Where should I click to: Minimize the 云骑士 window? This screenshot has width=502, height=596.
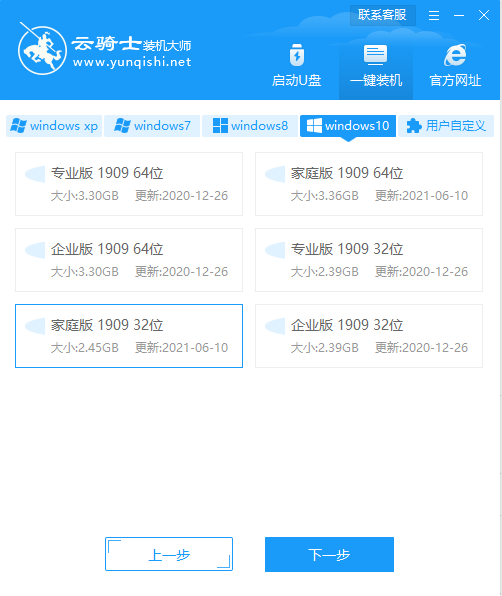tap(459, 16)
